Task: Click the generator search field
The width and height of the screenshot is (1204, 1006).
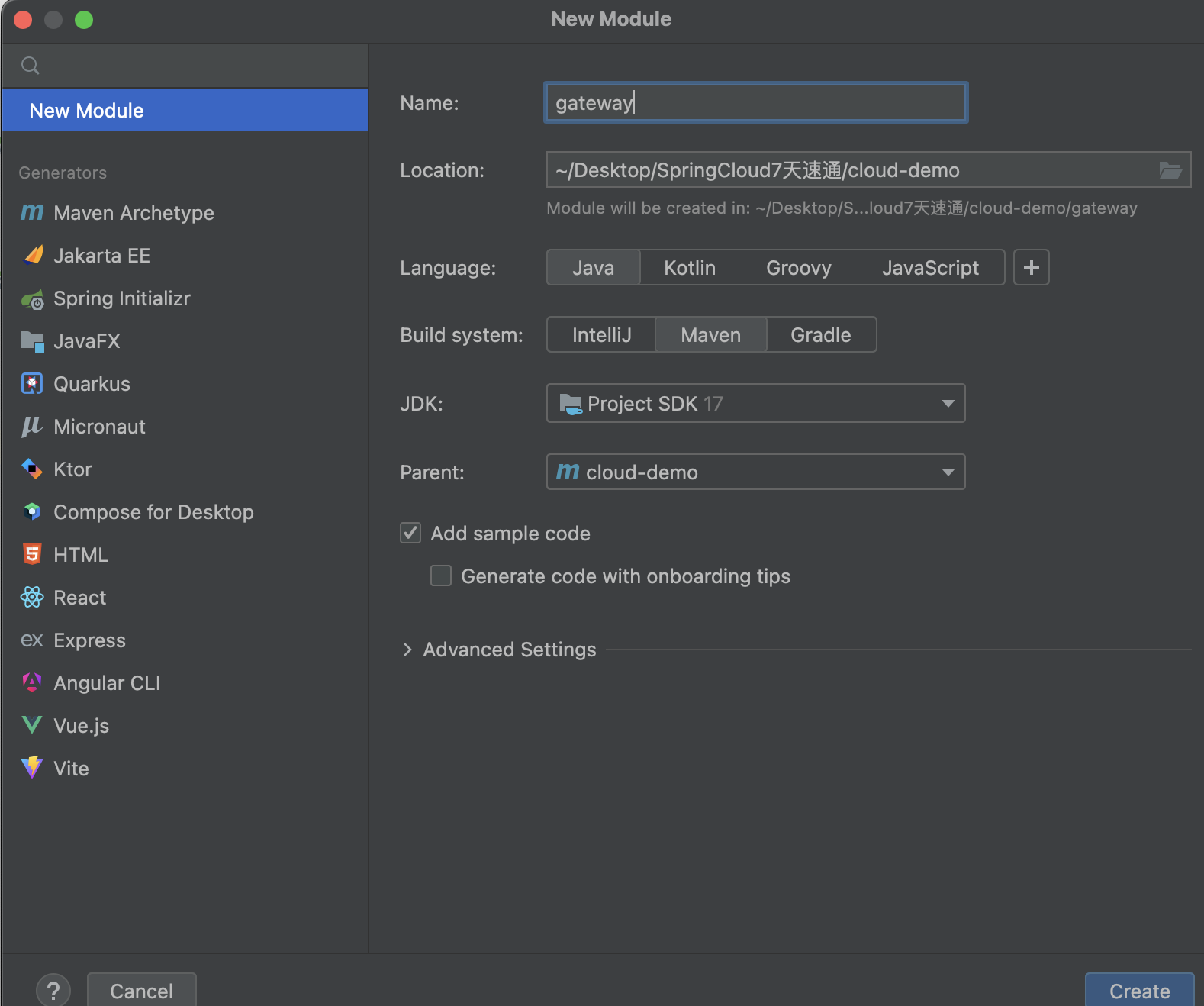Action: (x=185, y=66)
